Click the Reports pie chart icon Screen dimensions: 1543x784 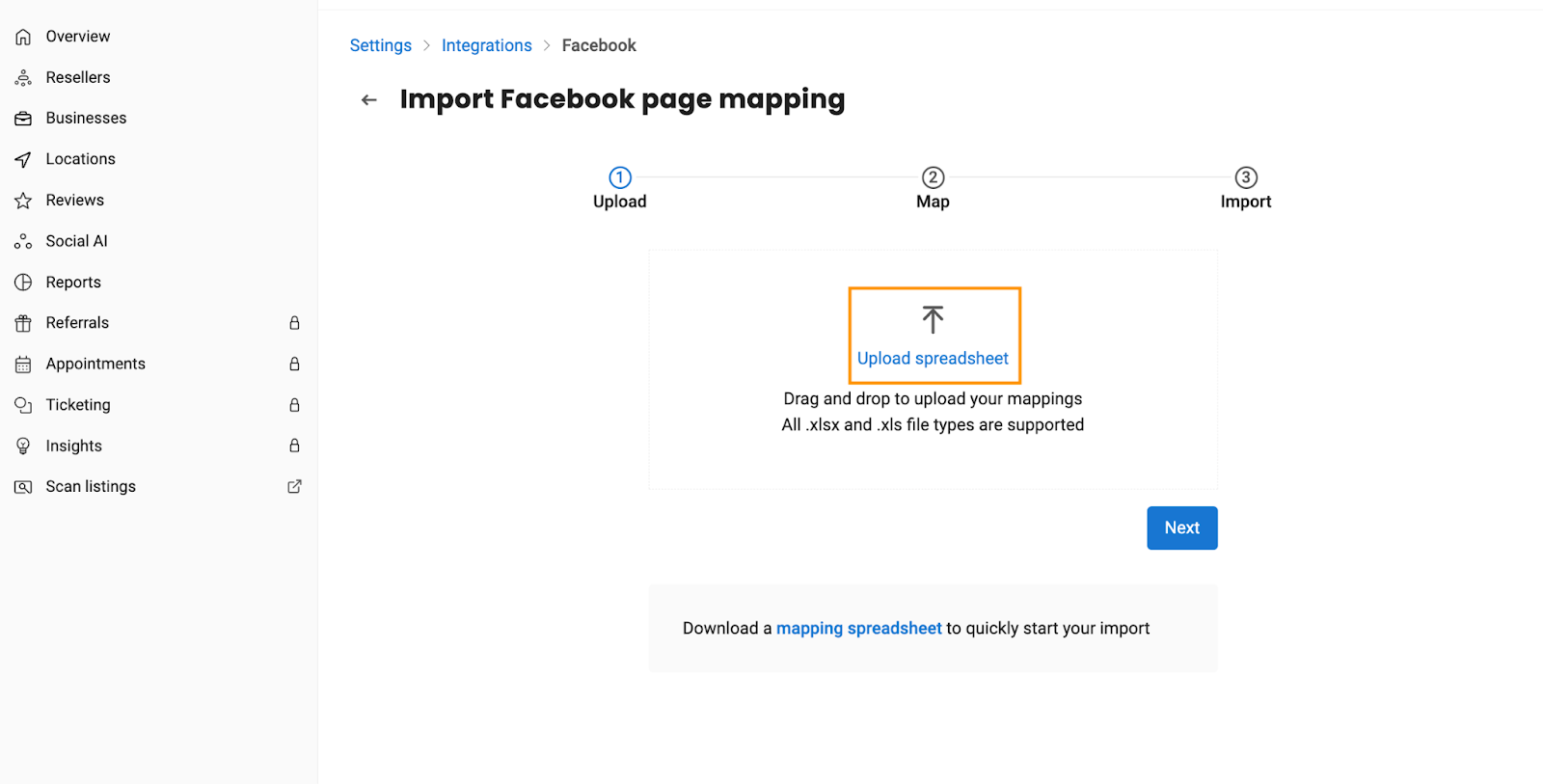pos(23,283)
